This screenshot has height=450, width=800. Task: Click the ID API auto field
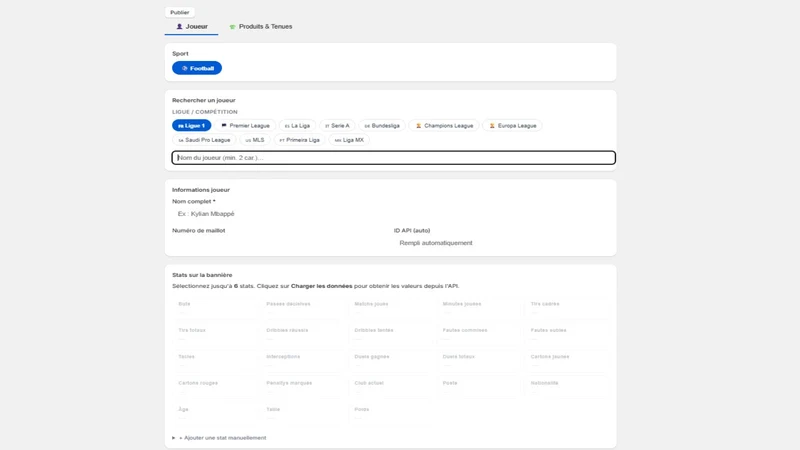point(501,243)
